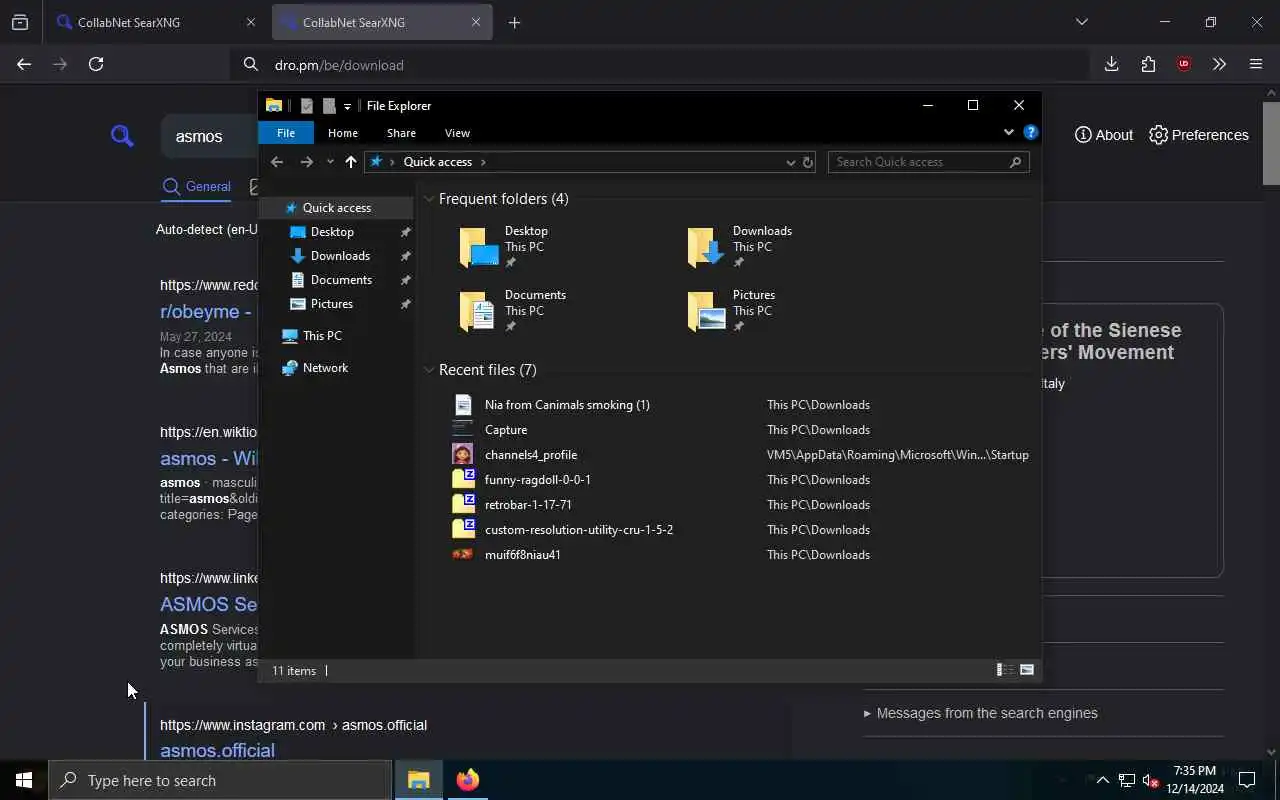
Task: Switch to large icons view in status bar
Action: pyautogui.click(x=1027, y=670)
